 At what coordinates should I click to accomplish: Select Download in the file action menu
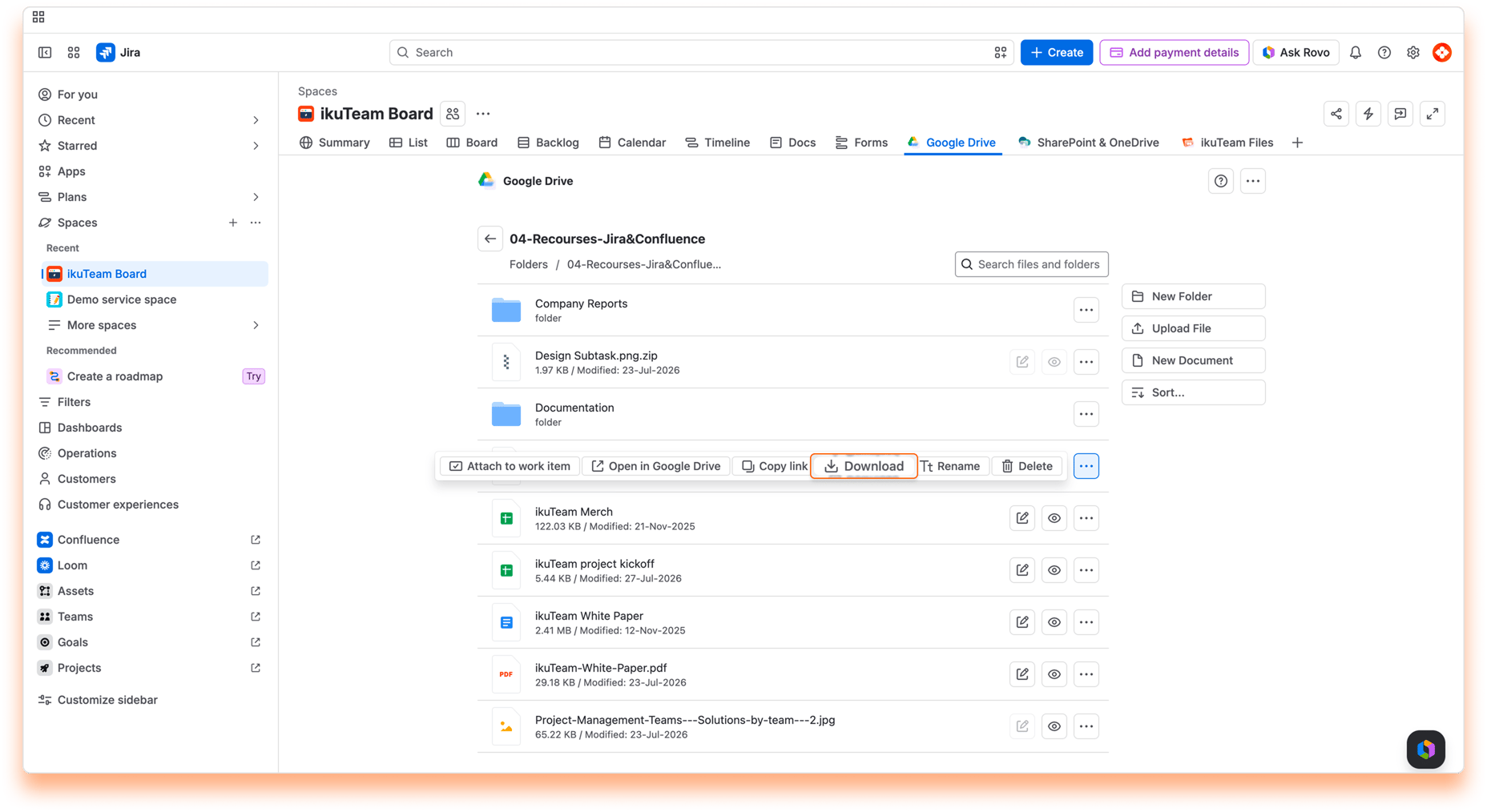[864, 466]
